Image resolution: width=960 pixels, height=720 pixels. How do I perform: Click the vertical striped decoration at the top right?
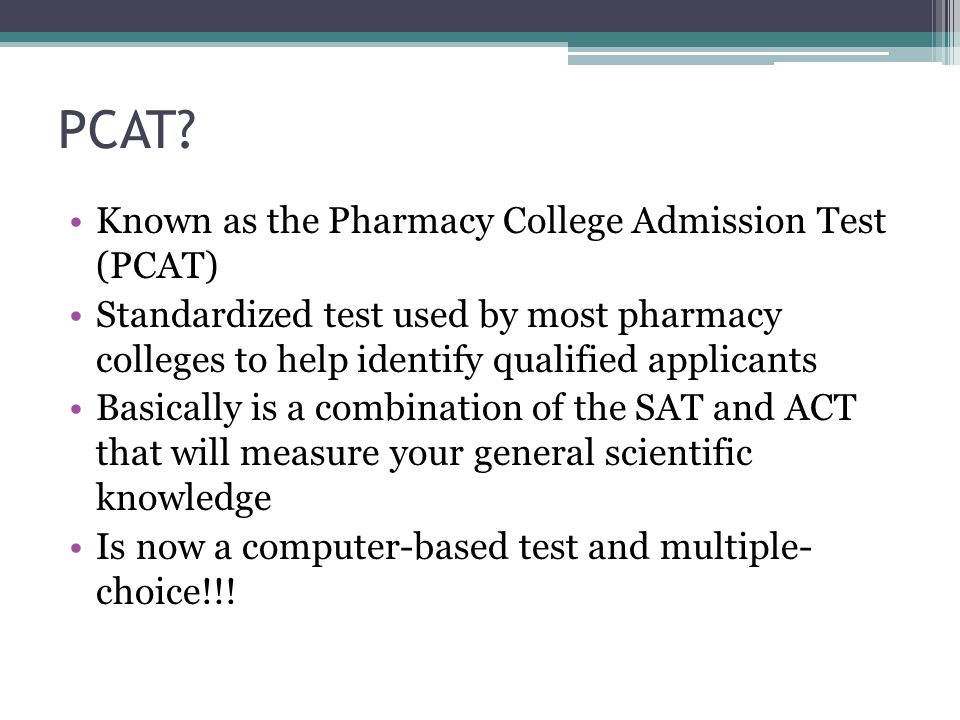tap(945, 32)
